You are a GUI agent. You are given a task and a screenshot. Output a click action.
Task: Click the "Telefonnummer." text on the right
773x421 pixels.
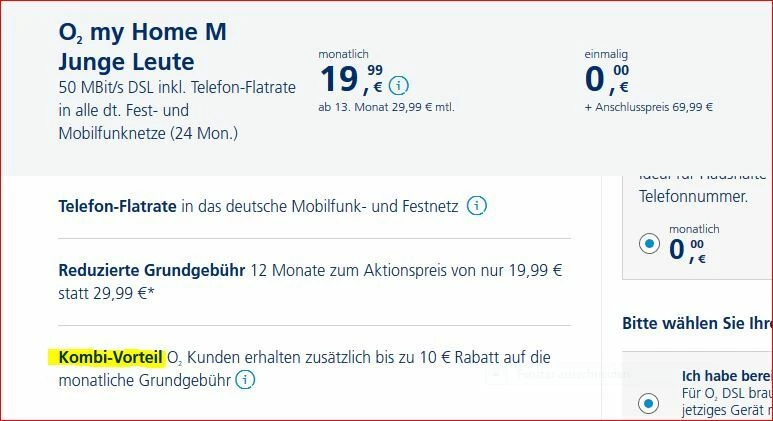pos(693,197)
